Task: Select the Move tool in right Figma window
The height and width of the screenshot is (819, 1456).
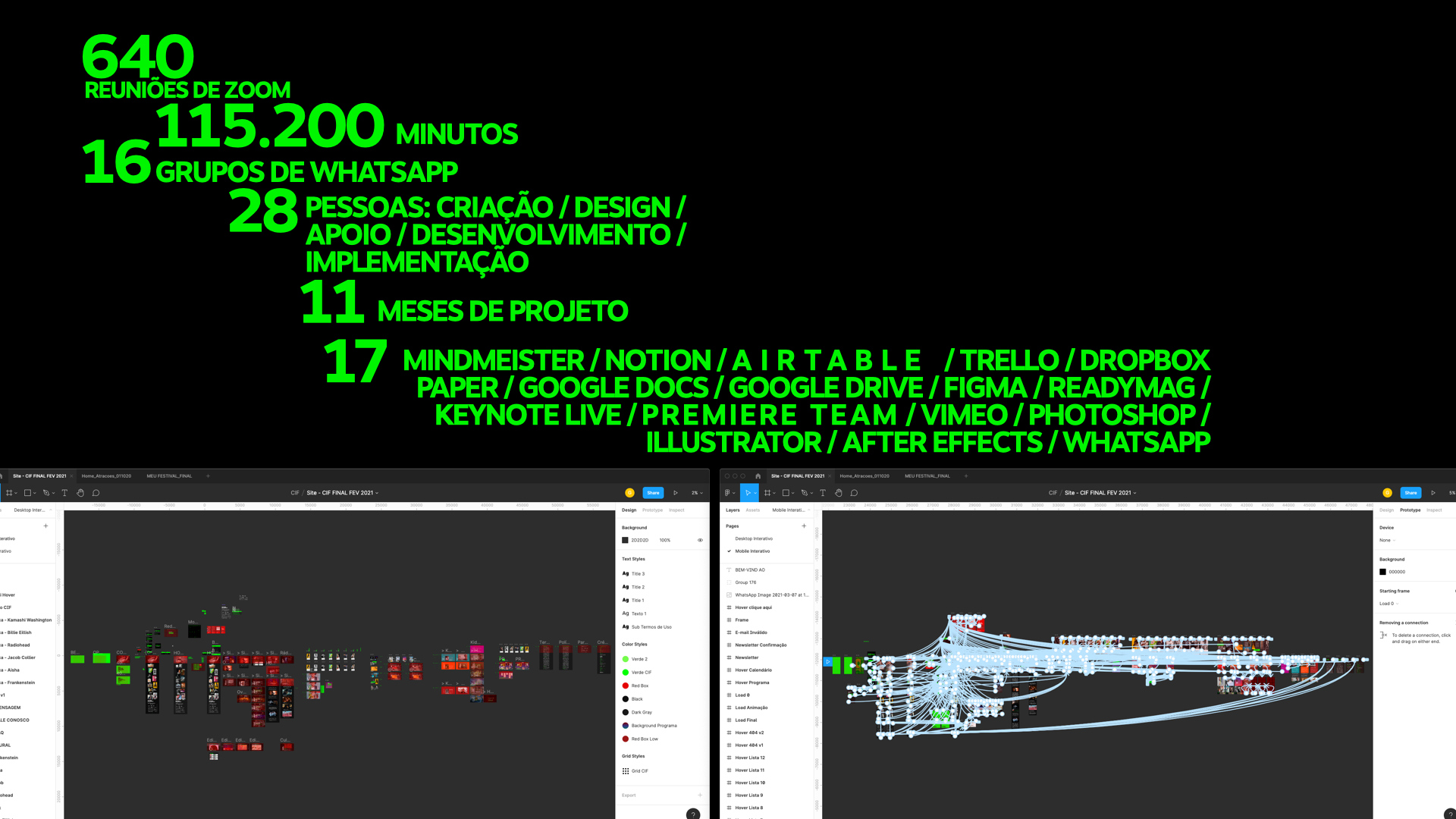Action: 747,493
